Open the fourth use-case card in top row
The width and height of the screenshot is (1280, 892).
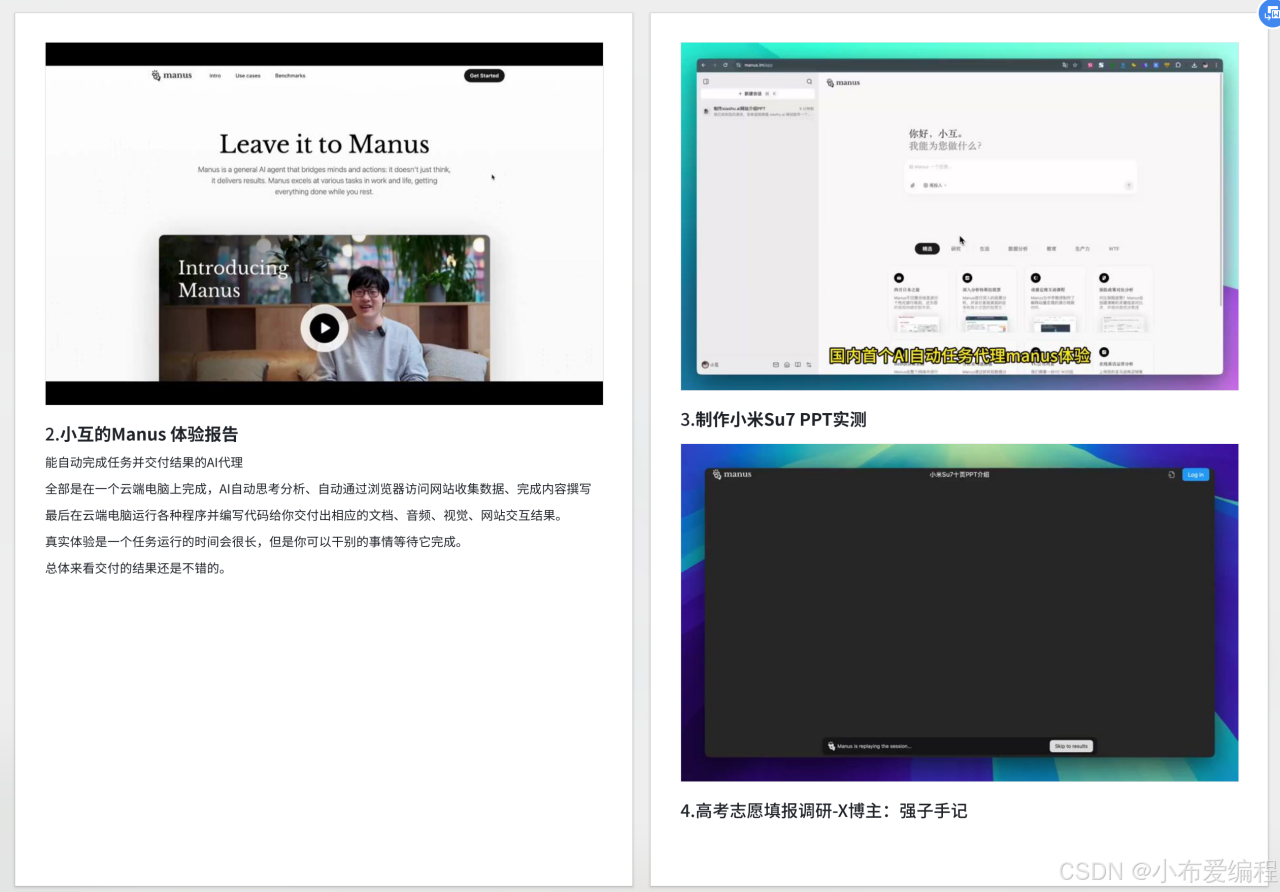[1123, 301]
